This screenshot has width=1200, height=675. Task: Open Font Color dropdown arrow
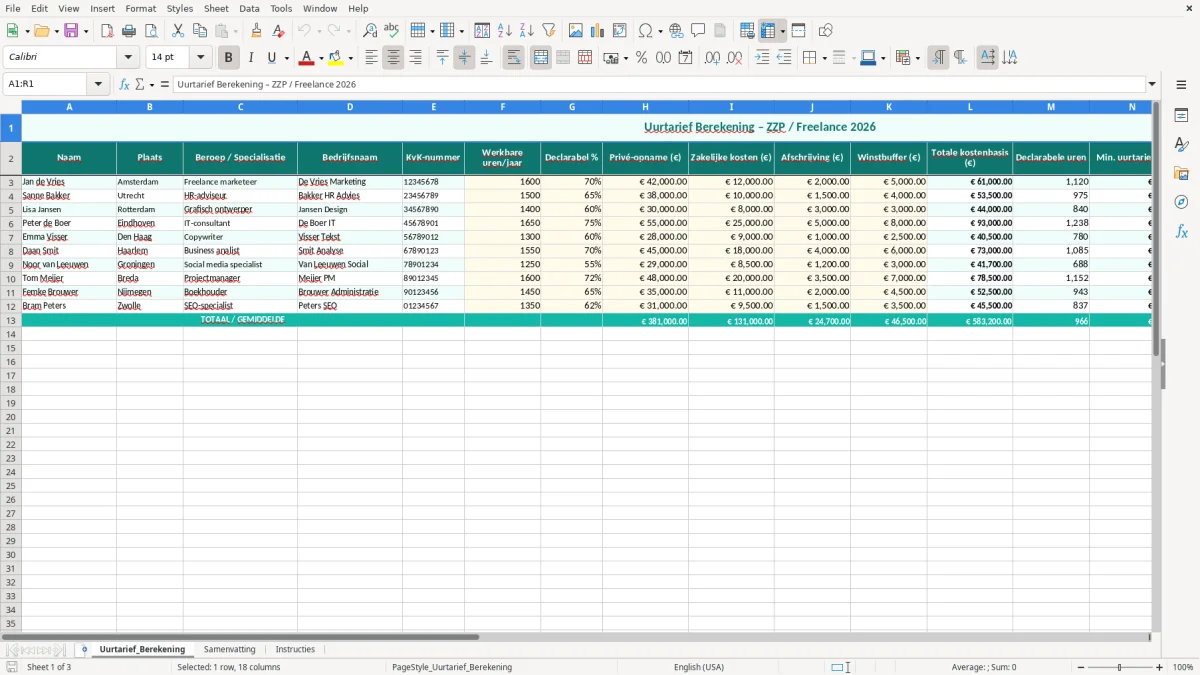coord(321,58)
